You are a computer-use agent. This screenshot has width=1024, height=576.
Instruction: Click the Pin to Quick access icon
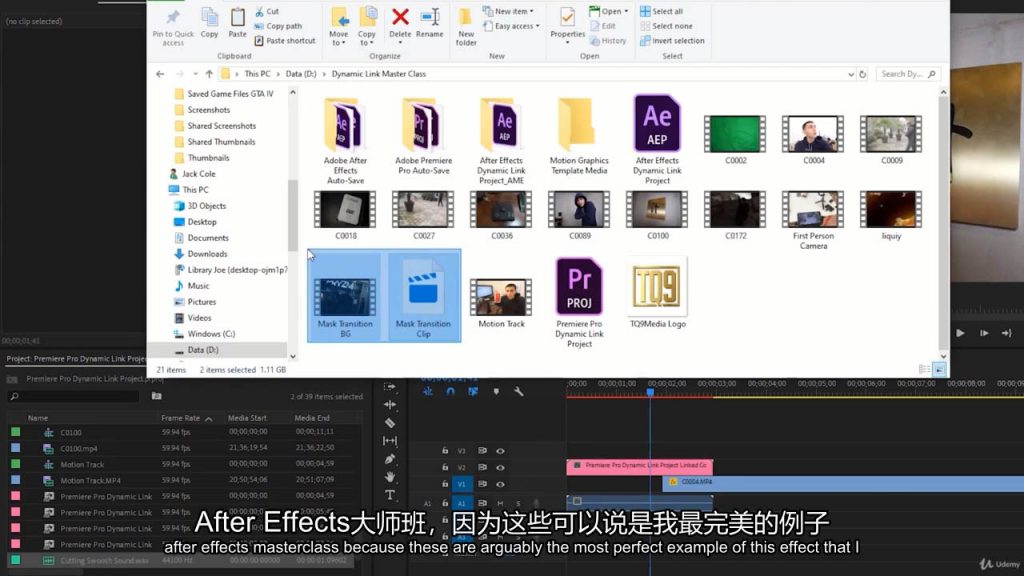pyautogui.click(x=173, y=17)
